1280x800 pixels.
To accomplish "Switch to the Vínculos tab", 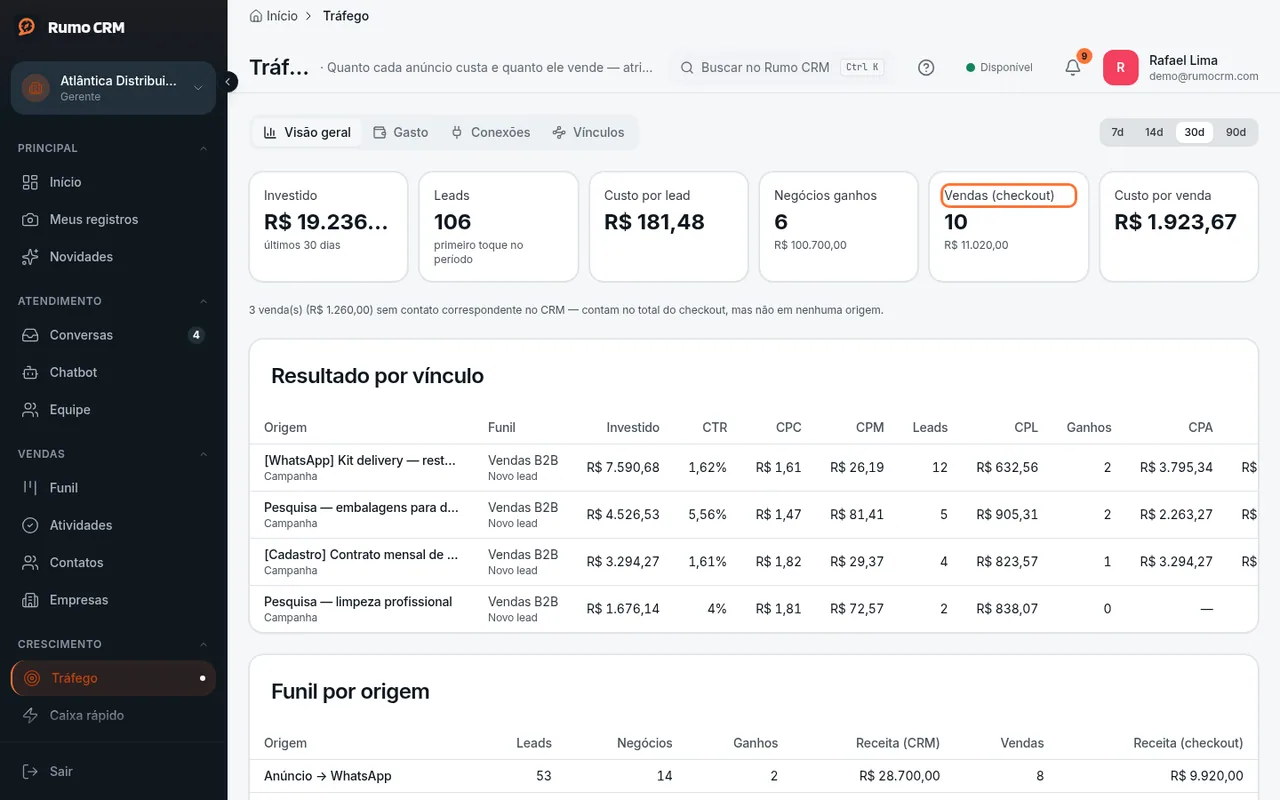I will [588, 132].
